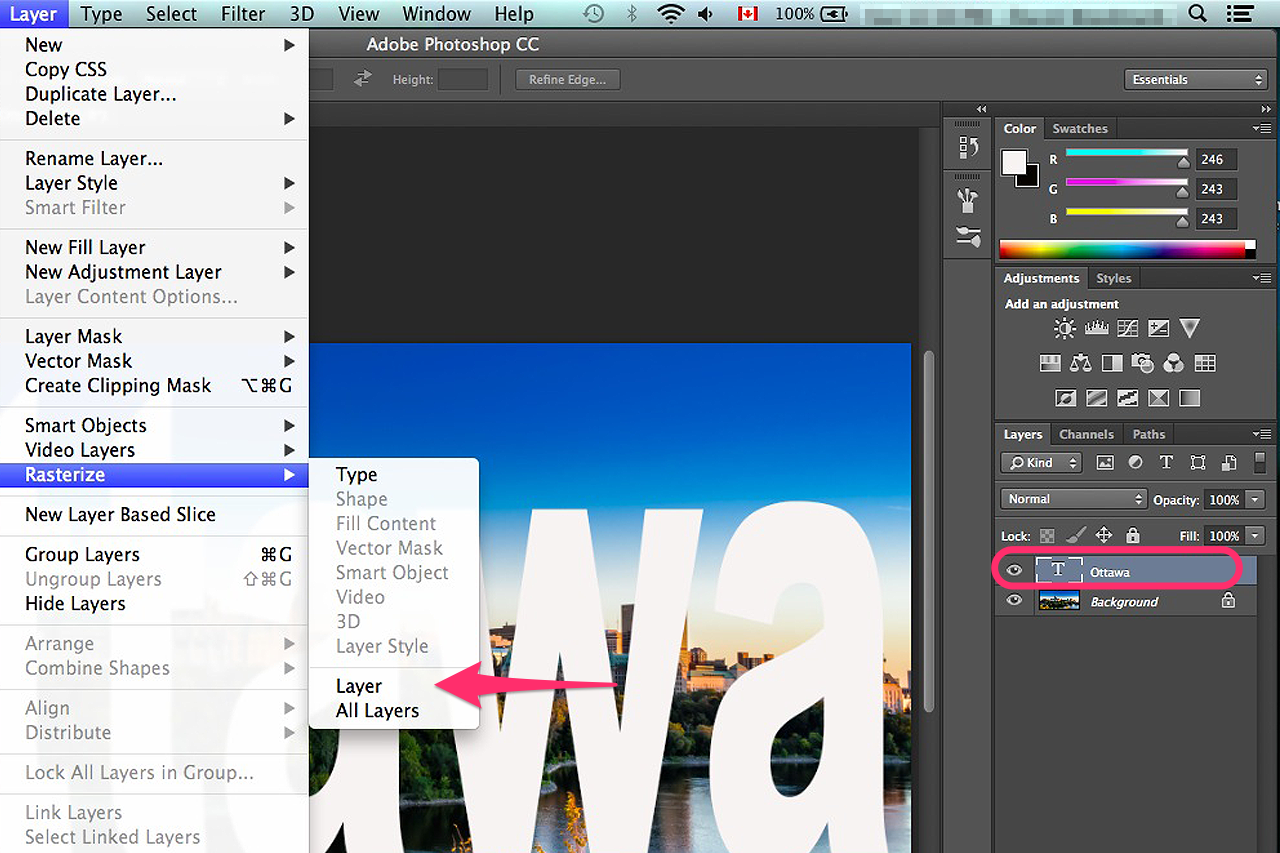The height and width of the screenshot is (853, 1280).
Task: Add a Gradient Map adjustment
Action: tap(1189, 398)
